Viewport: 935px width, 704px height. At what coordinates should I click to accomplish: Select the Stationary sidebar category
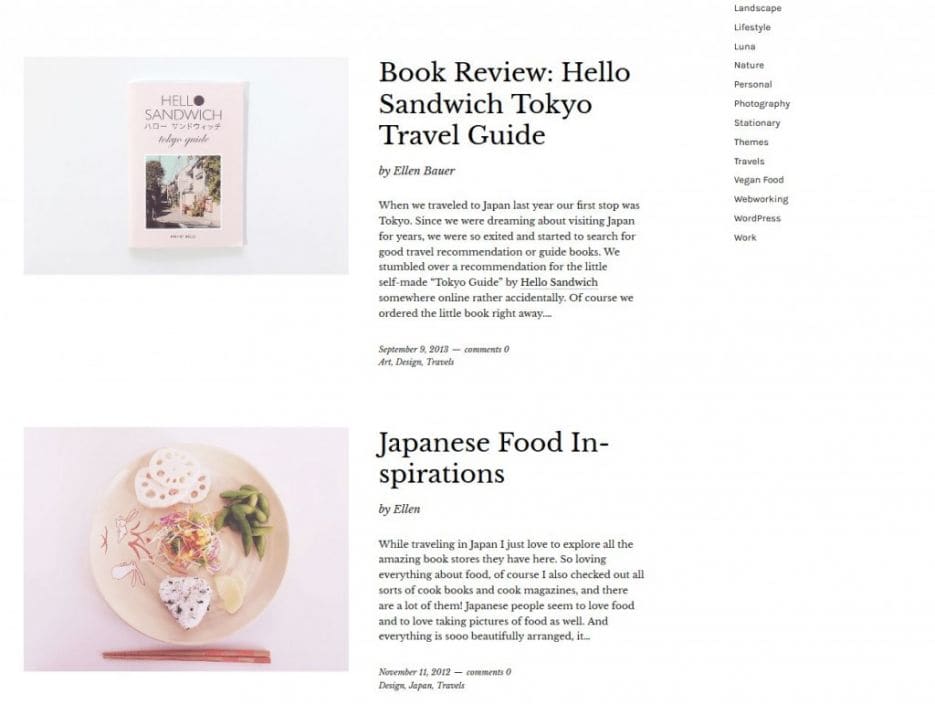point(757,123)
